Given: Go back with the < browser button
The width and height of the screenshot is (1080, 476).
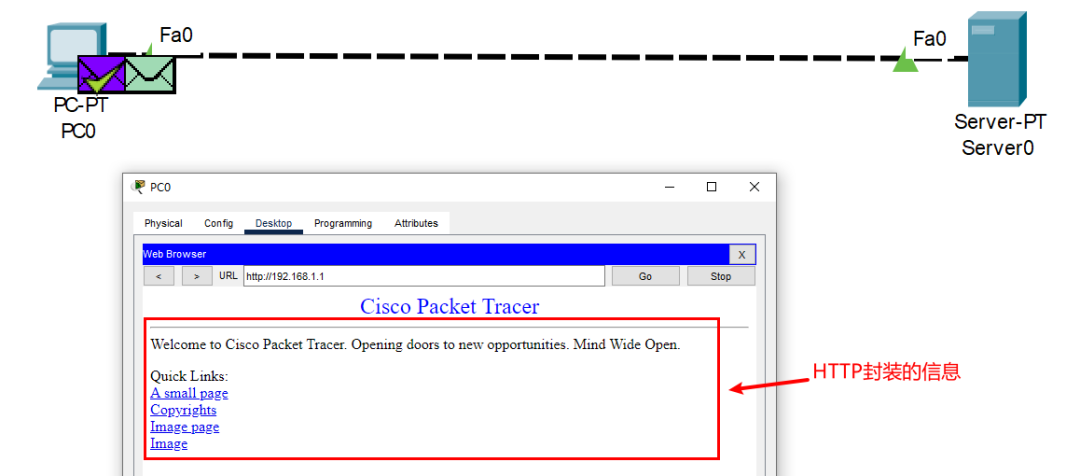Looking at the screenshot, I should 159,276.
